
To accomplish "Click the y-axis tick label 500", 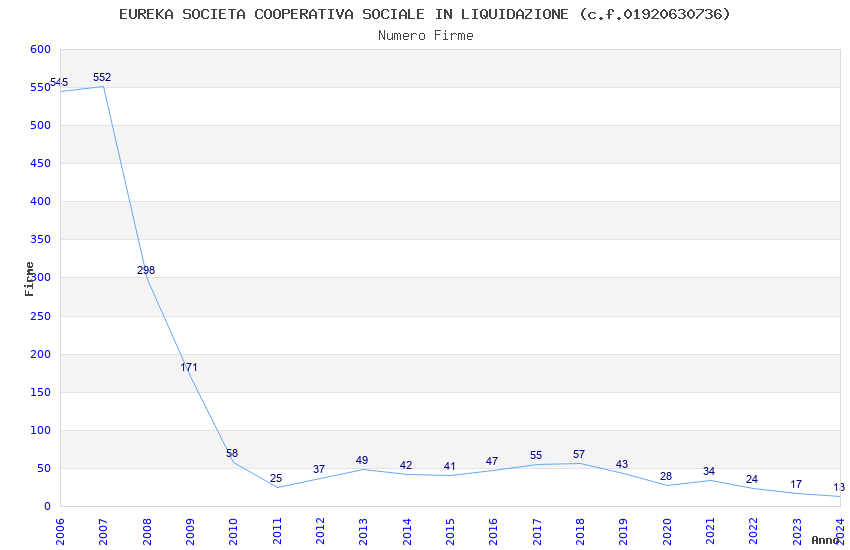I will (x=41, y=125).
